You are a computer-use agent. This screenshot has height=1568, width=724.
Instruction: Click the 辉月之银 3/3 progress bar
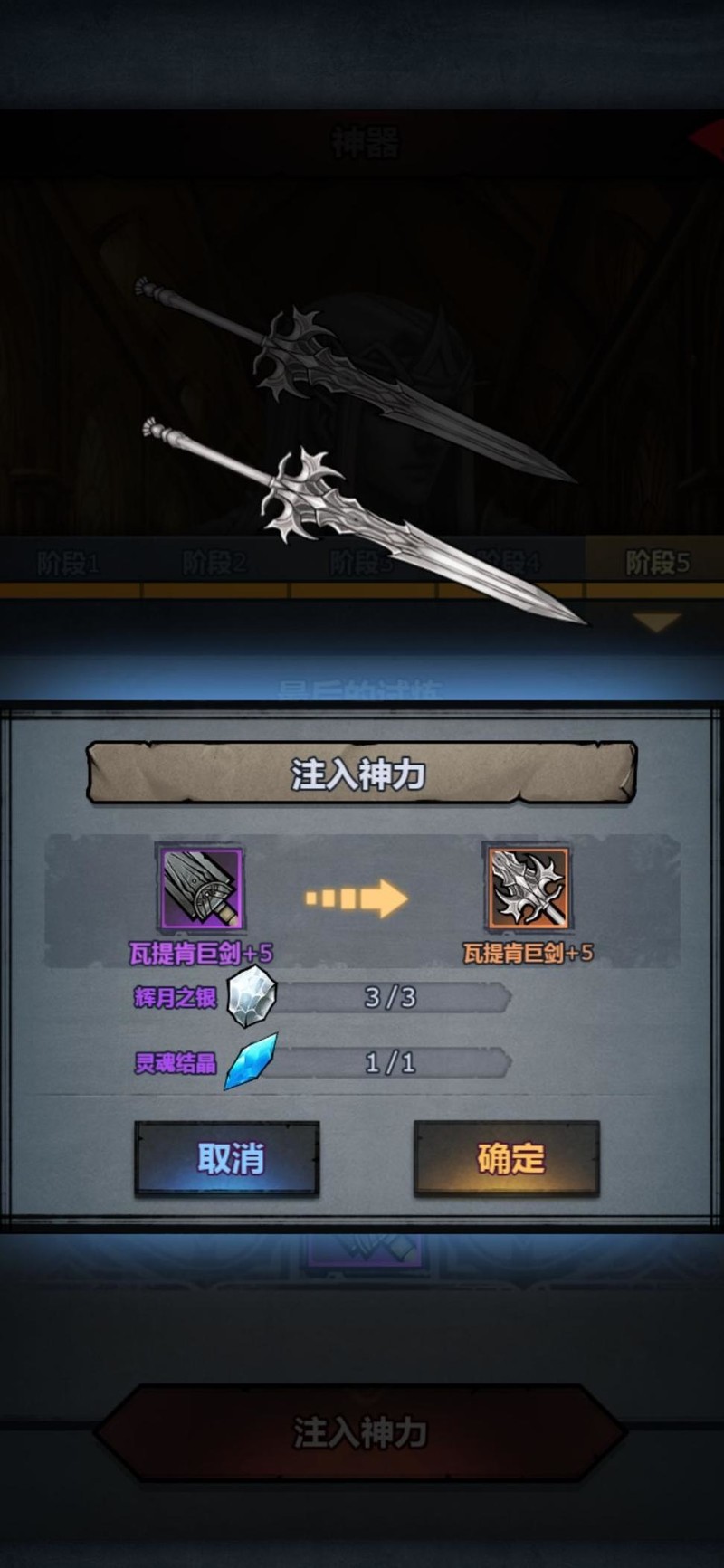(x=389, y=997)
